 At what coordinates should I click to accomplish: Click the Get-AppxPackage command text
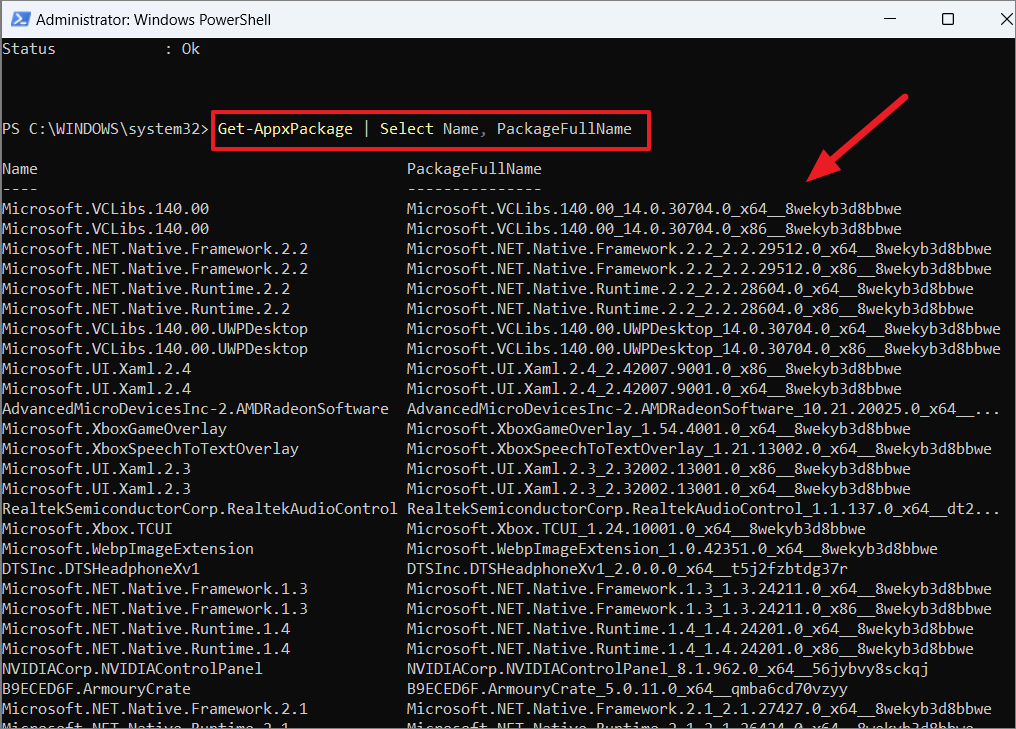[x=285, y=129]
